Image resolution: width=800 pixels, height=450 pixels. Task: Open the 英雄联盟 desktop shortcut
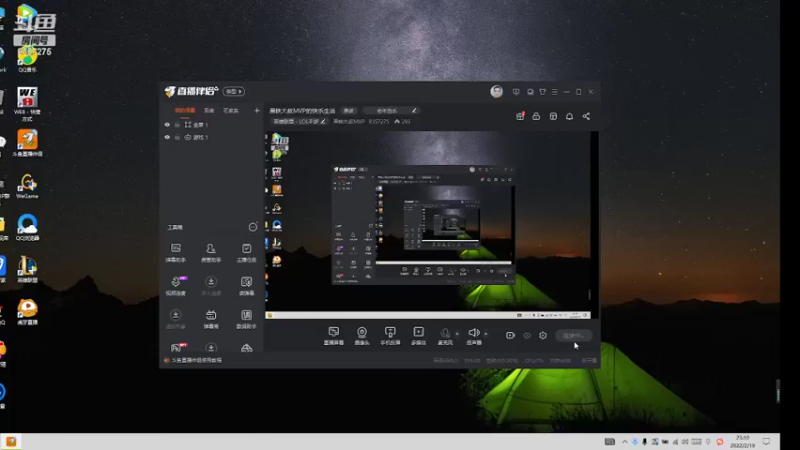click(x=27, y=269)
